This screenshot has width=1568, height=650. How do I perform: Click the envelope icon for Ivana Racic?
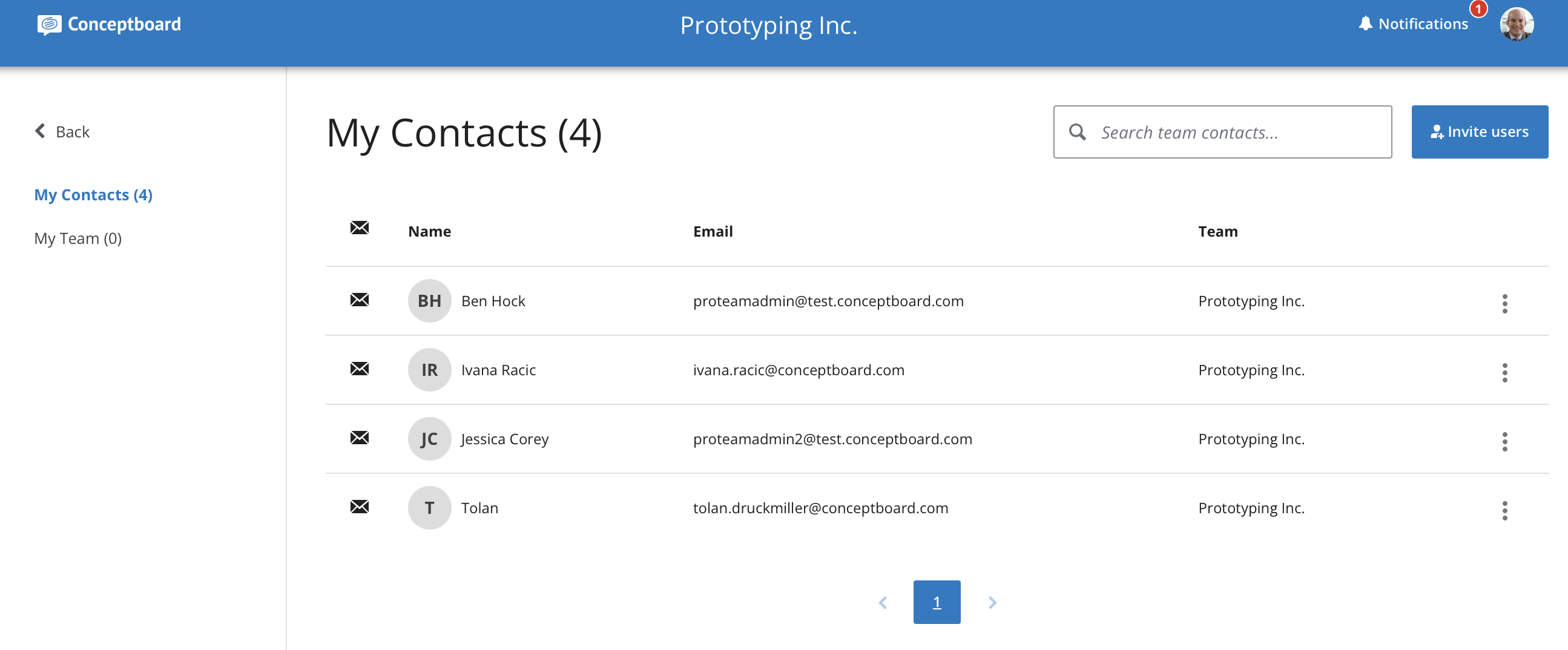[x=360, y=369]
